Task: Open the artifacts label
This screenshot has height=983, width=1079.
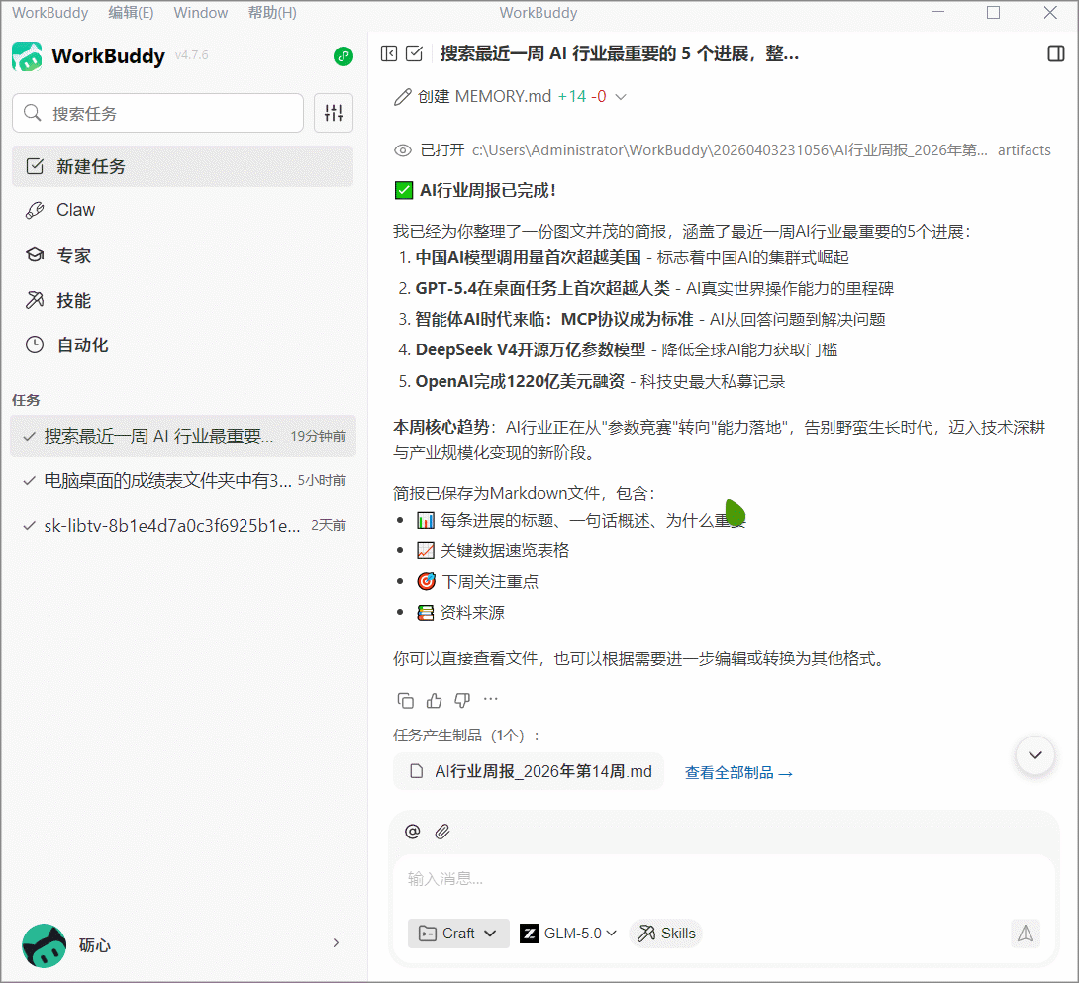Action: (x=1024, y=150)
